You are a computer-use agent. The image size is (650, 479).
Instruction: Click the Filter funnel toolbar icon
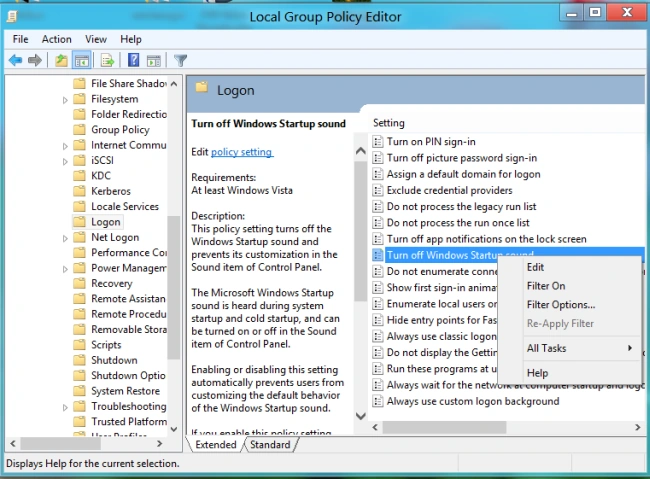coord(180,61)
